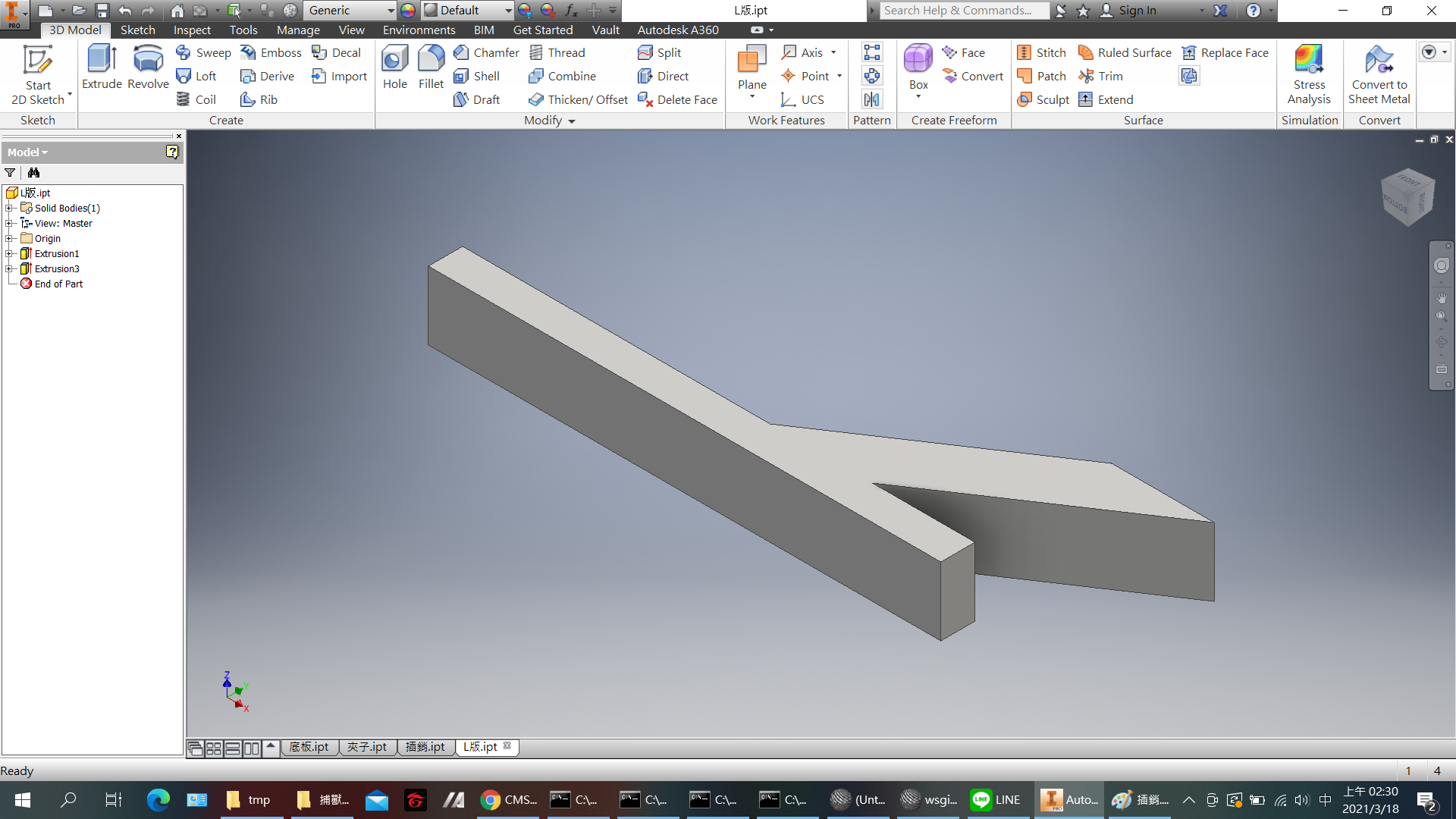The image size is (1456, 819).
Task: Apply the Fillet tool
Action: 431,67
